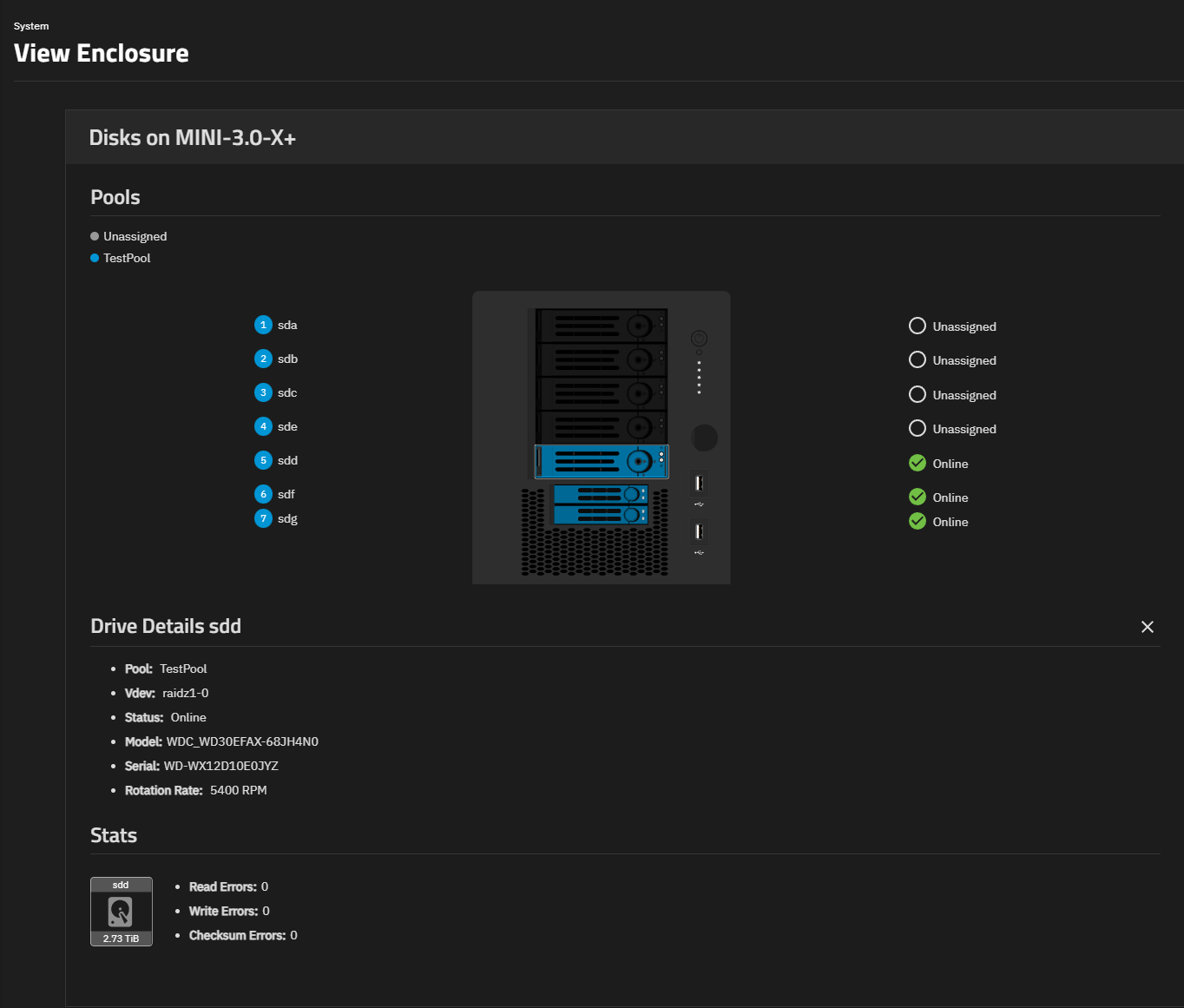
Task: Click the Unassigned gray legend dot
Action: pyautogui.click(x=95, y=236)
